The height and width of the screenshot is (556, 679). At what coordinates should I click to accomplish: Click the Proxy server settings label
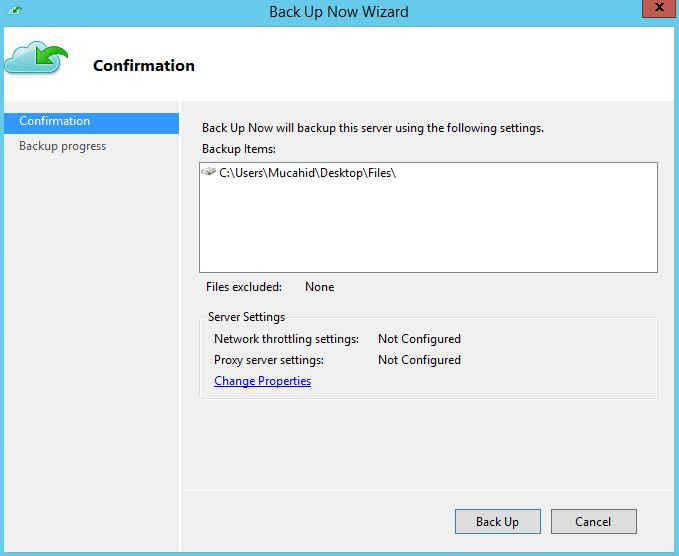(x=269, y=360)
